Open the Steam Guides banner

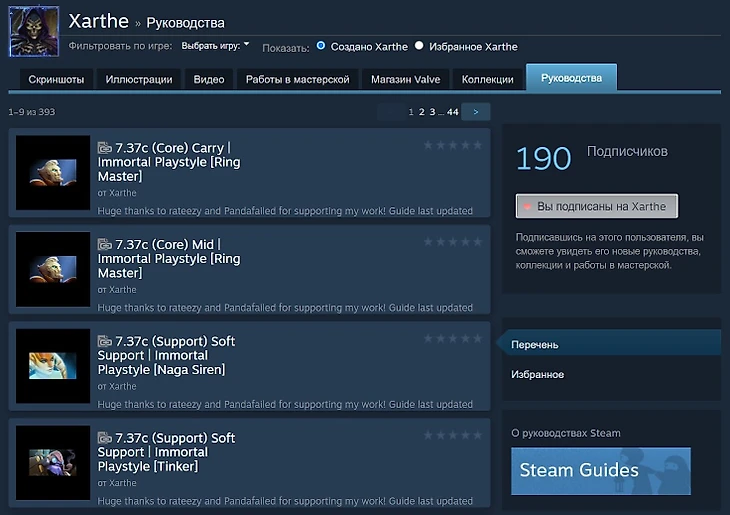601,471
